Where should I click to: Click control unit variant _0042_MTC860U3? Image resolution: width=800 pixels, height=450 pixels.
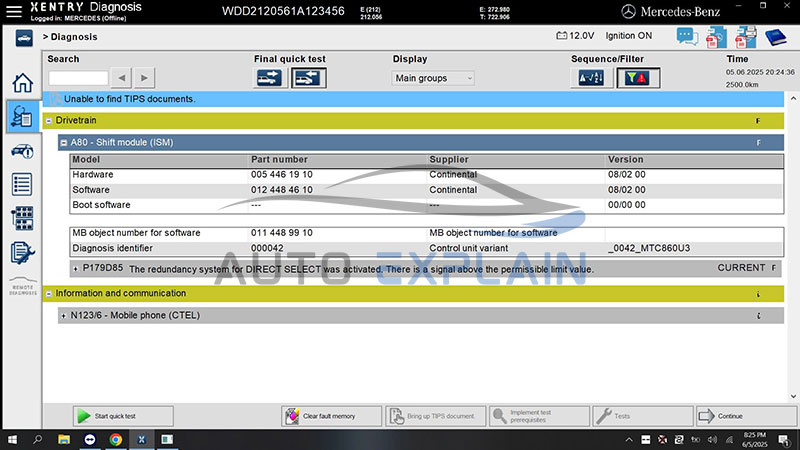[x=648, y=248]
